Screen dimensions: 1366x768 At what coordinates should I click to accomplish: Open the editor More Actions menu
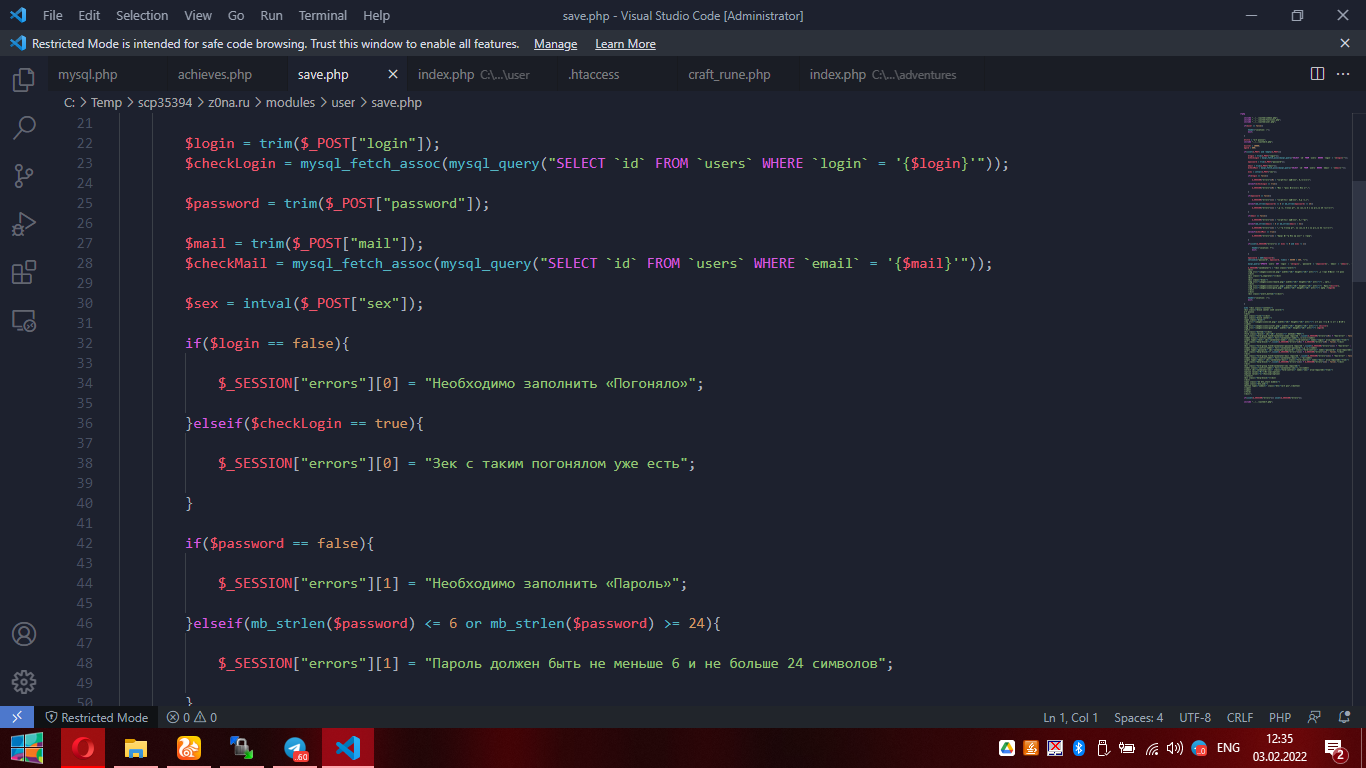[x=1344, y=74]
